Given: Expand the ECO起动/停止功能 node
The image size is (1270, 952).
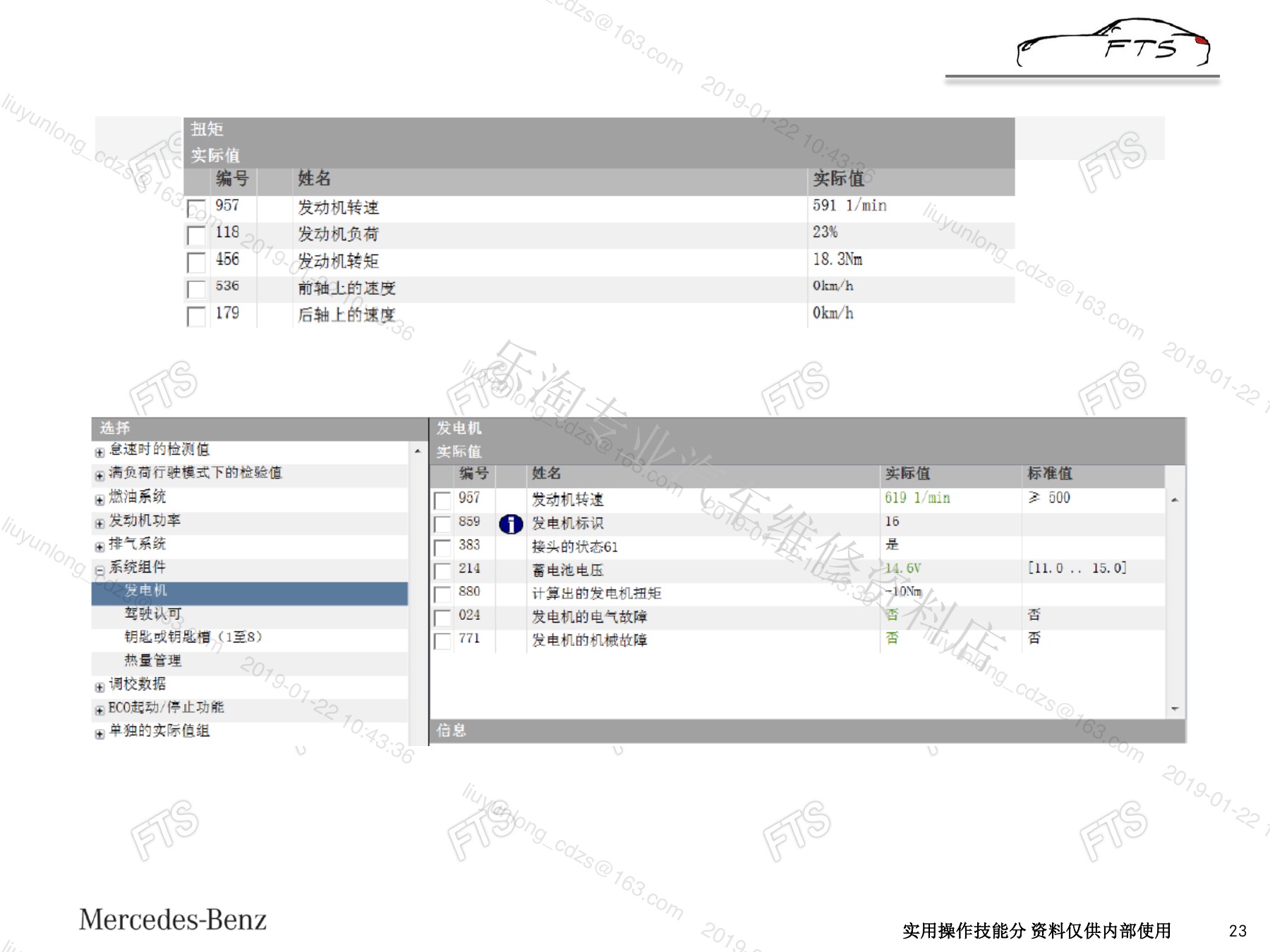Looking at the screenshot, I should click(x=99, y=710).
